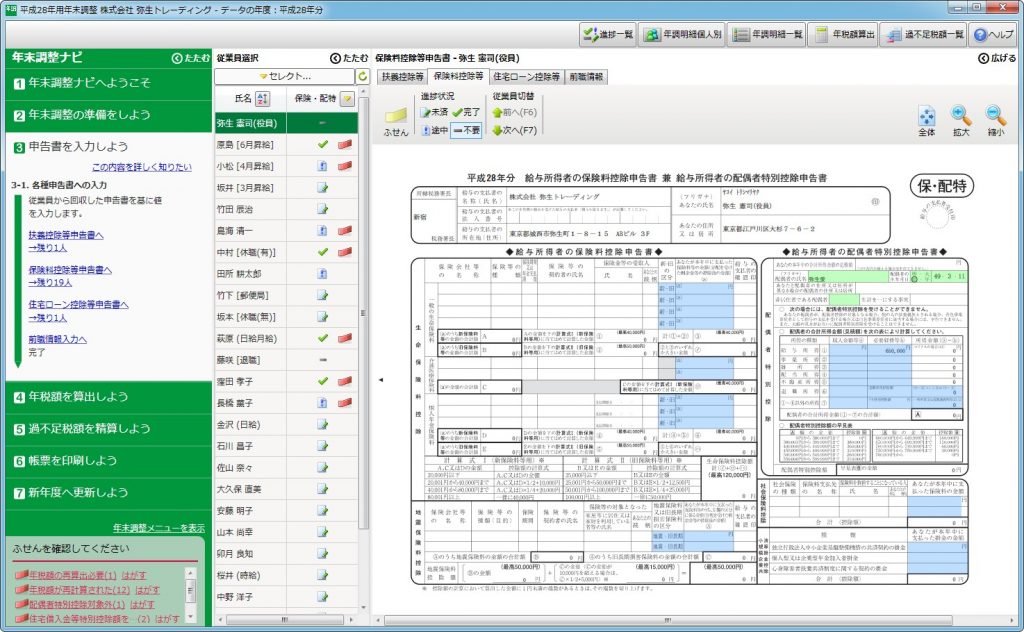The image size is (1024, 632).
Task: Fit the whole form with 全体
Action: (x=926, y=121)
